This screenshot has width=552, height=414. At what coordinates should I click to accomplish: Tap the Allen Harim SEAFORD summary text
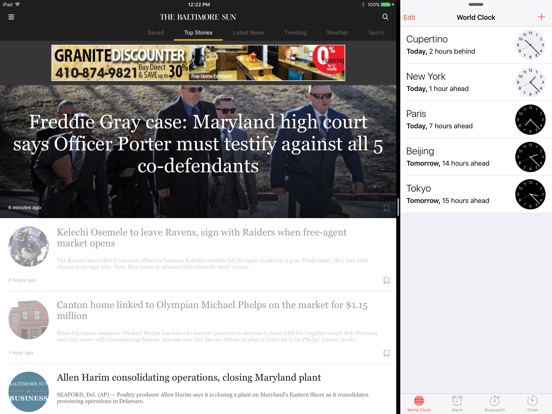[x=213, y=398]
